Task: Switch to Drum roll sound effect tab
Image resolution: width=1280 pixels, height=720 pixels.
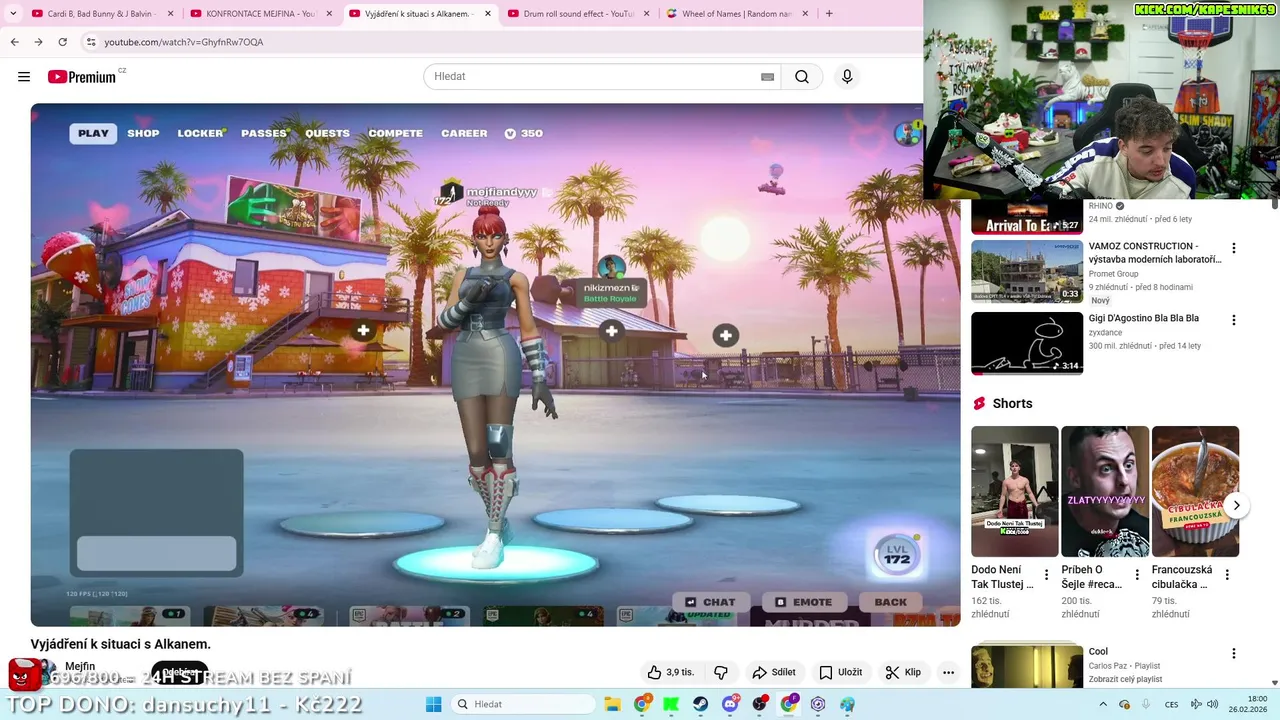Action: [578, 14]
